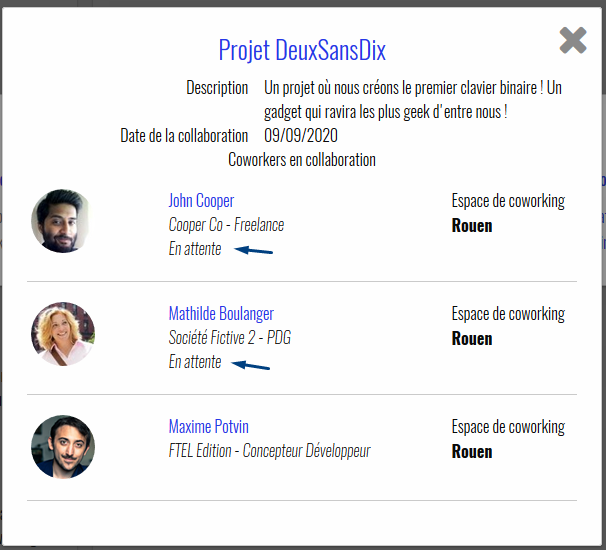Viewport: 606px width, 550px height.
Task: Click Maxime Potvin's avatar photo
Action: pyautogui.click(x=63, y=447)
